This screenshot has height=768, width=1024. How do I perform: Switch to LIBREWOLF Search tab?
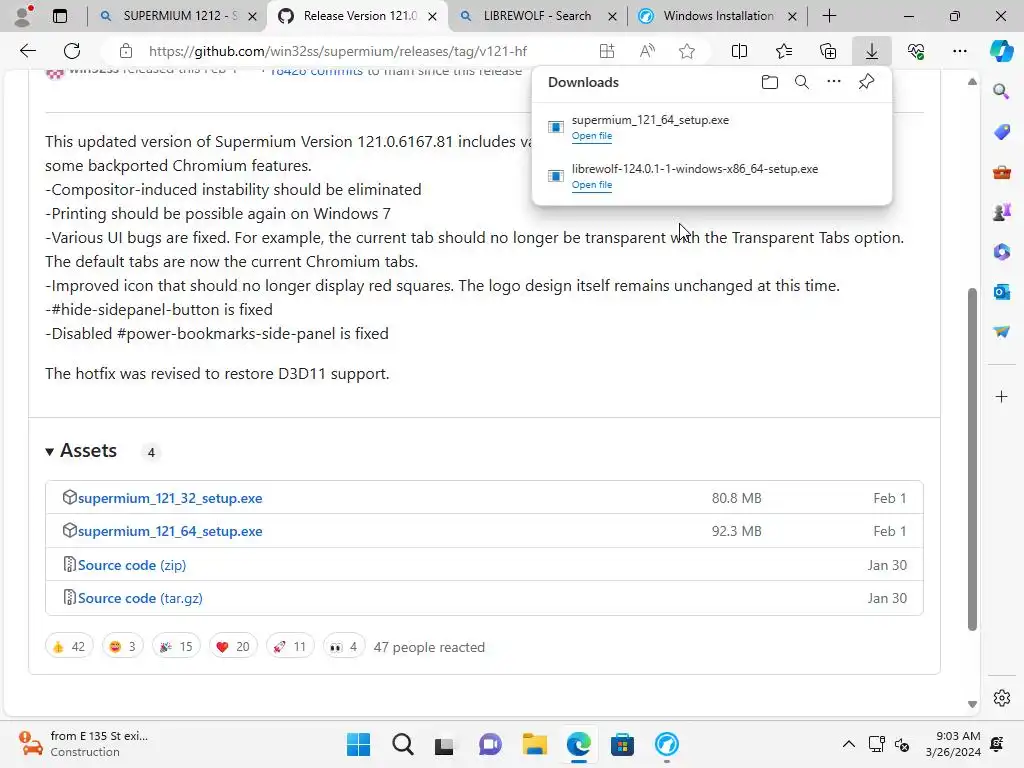pyautogui.click(x=538, y=16)
